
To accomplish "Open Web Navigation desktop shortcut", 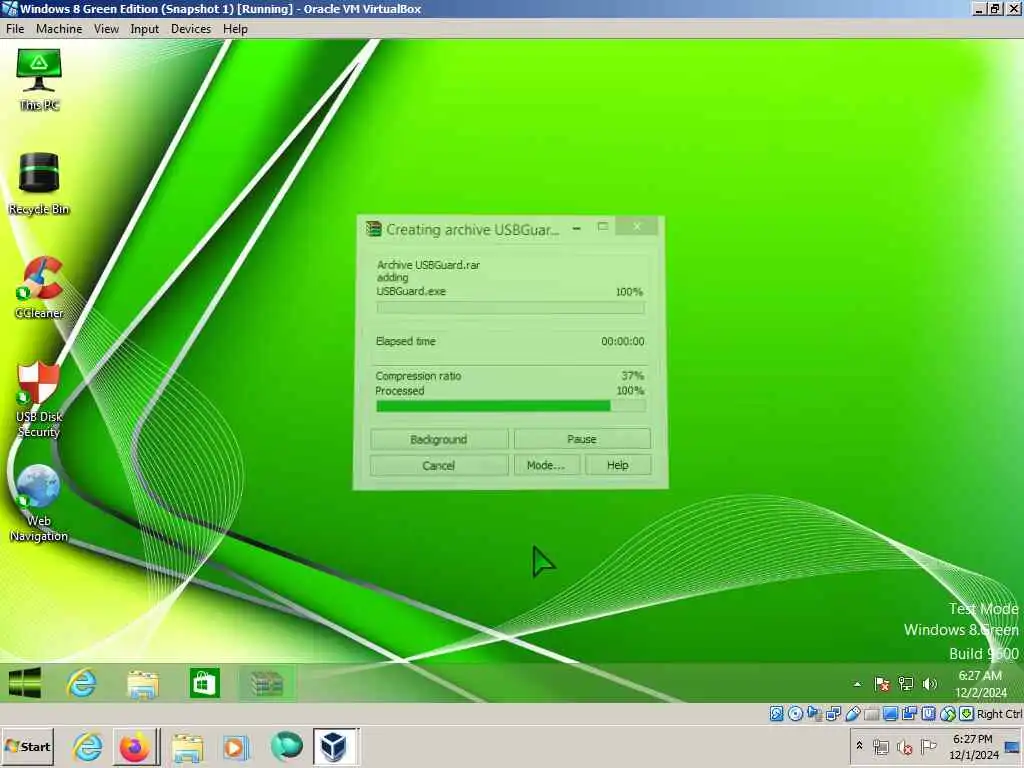I will pos(39,503).
